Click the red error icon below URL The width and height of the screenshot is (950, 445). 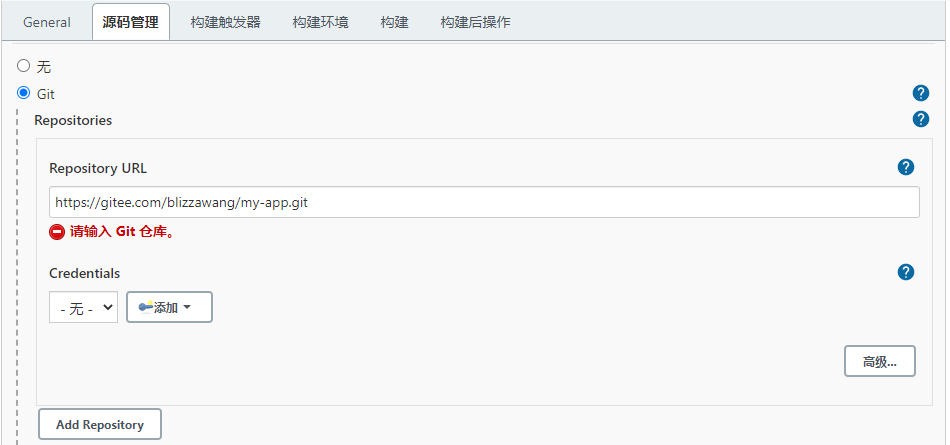[57, 232]
